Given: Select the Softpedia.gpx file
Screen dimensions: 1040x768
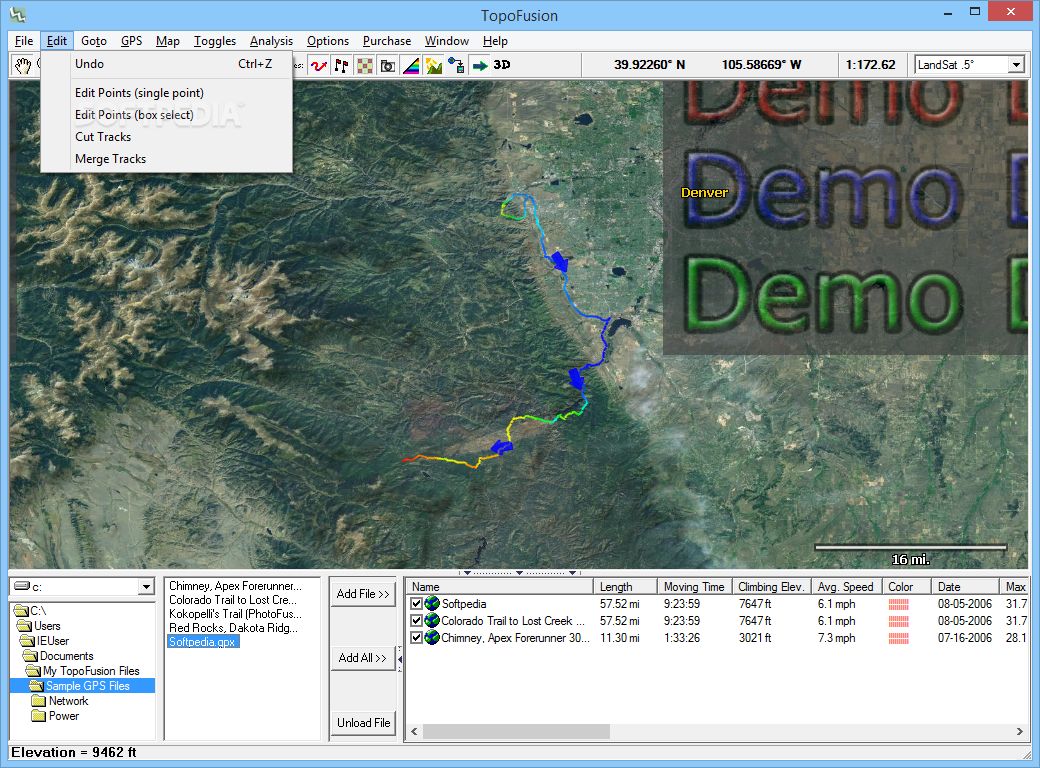Looking at the screenshot, I should [x=202, y=641].
